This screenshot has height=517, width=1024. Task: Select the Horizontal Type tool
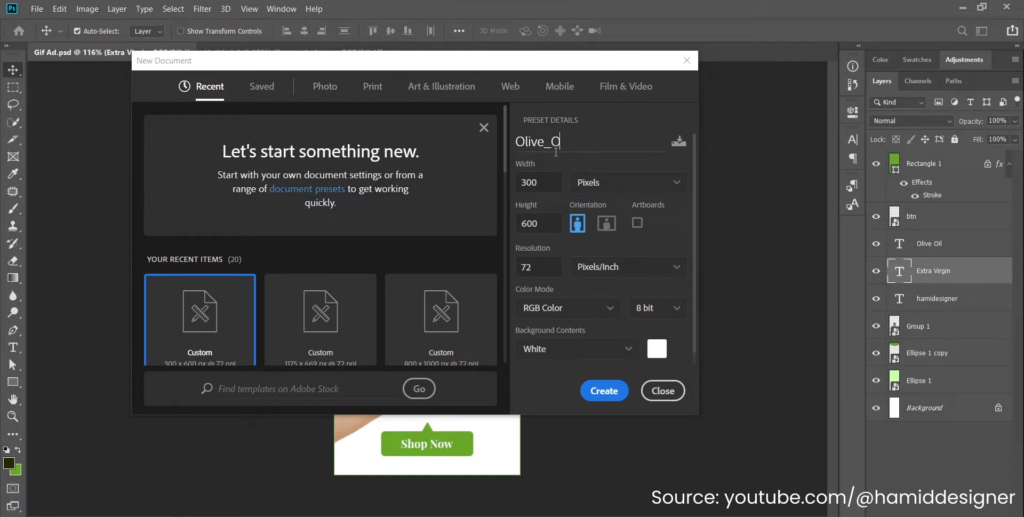pyautogui.click(x=12, y=347)
